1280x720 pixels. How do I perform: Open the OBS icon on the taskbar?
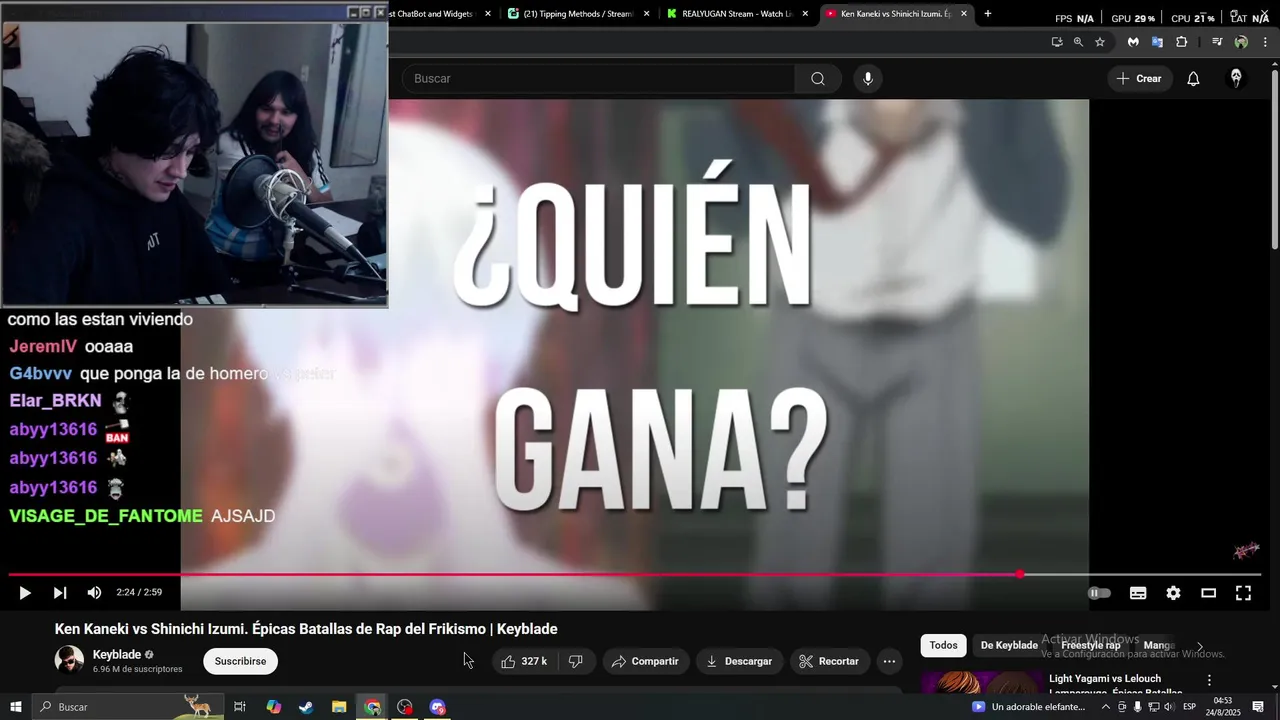tap(404, 707)
